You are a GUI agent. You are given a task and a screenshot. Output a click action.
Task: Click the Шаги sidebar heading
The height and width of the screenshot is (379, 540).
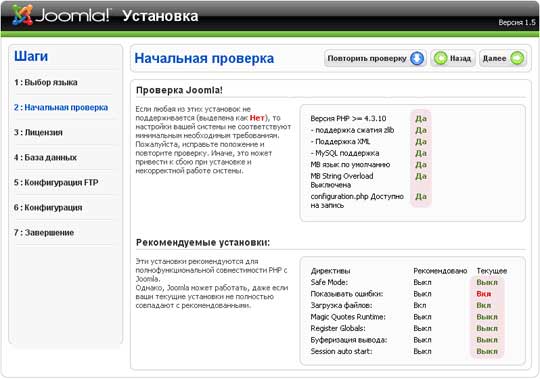31,56
